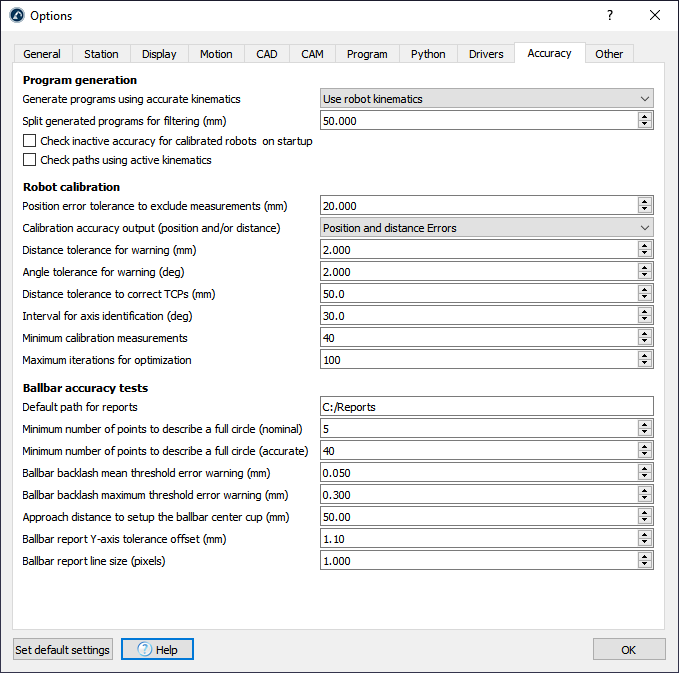Switch to the Python tab
679x673 pixels.
point(428,54)
